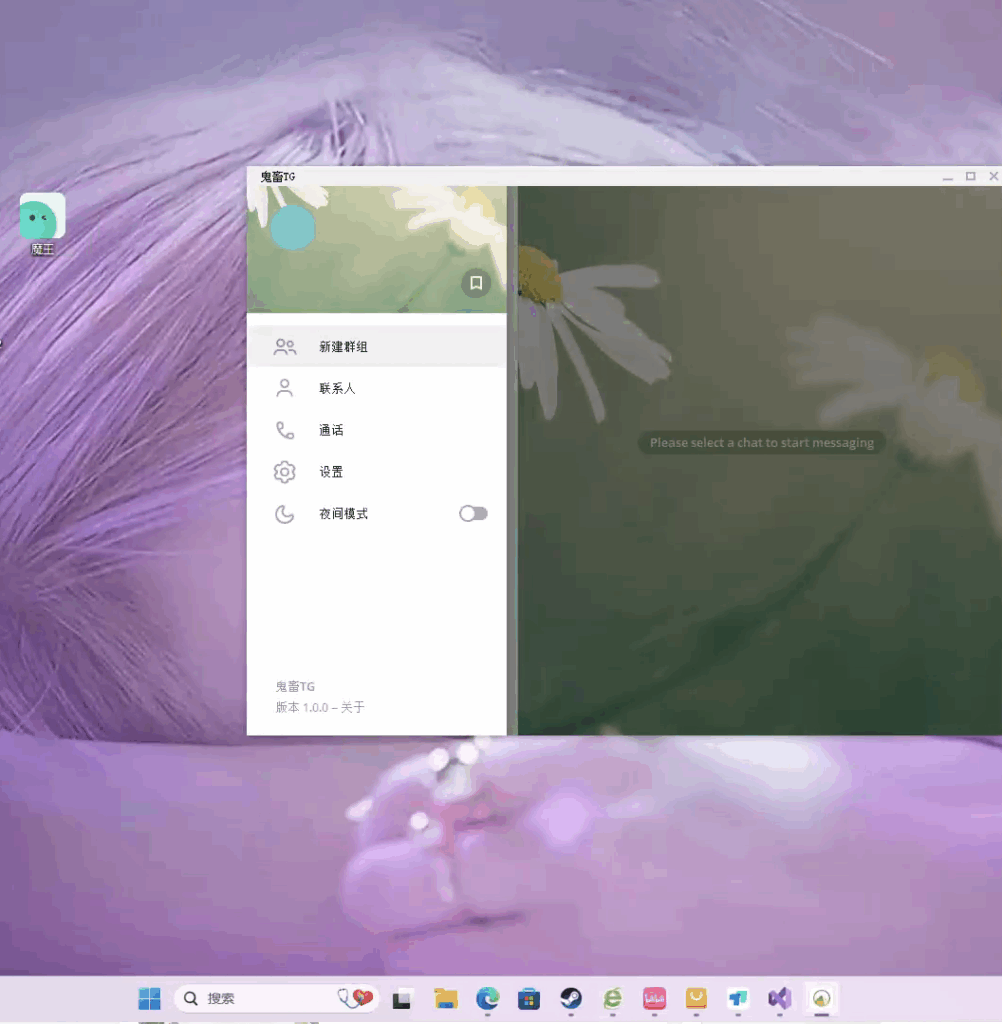Click the Windows Start button

pos(149,998)
